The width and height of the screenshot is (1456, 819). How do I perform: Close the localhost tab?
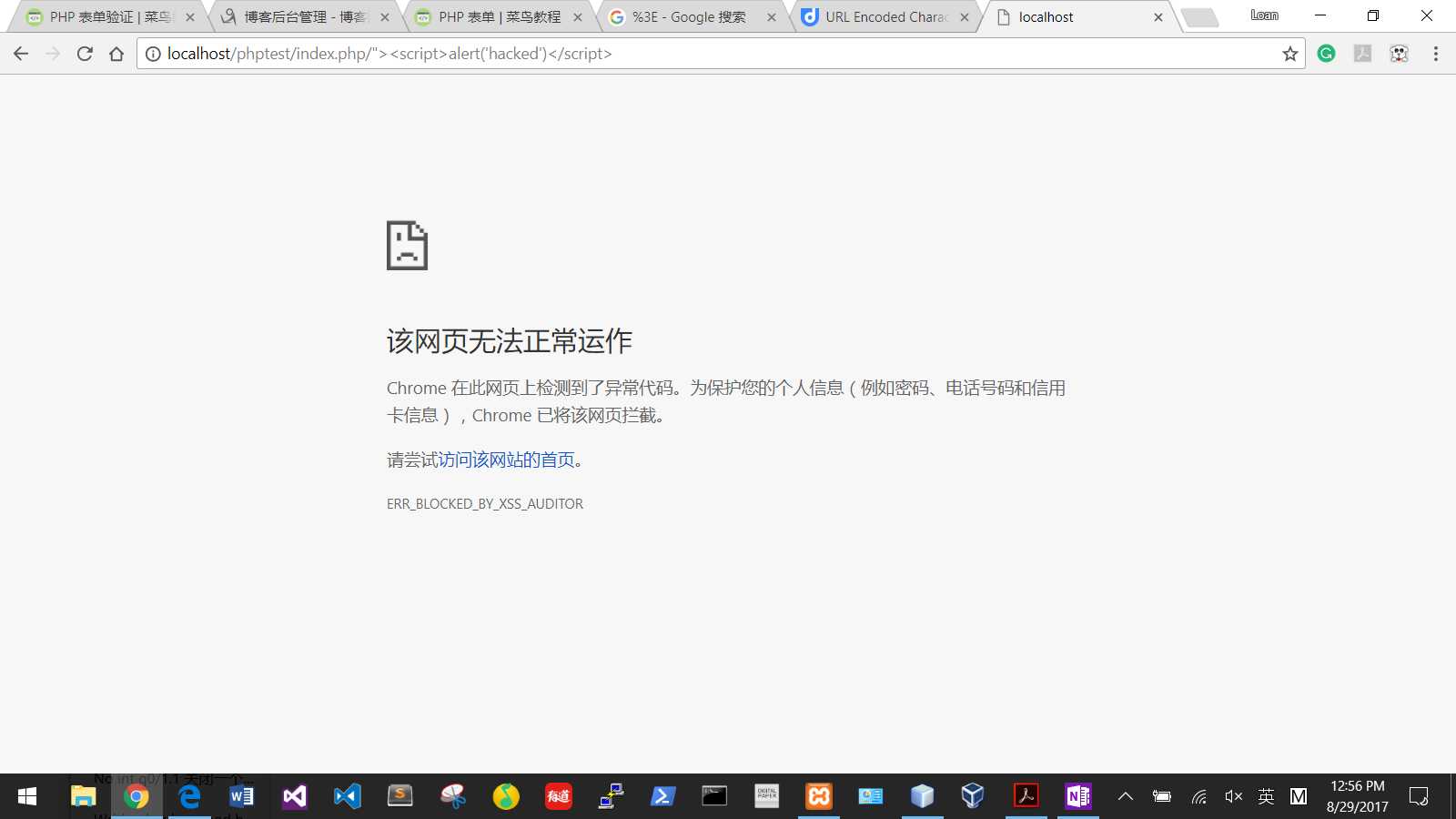click(1158, 17)
